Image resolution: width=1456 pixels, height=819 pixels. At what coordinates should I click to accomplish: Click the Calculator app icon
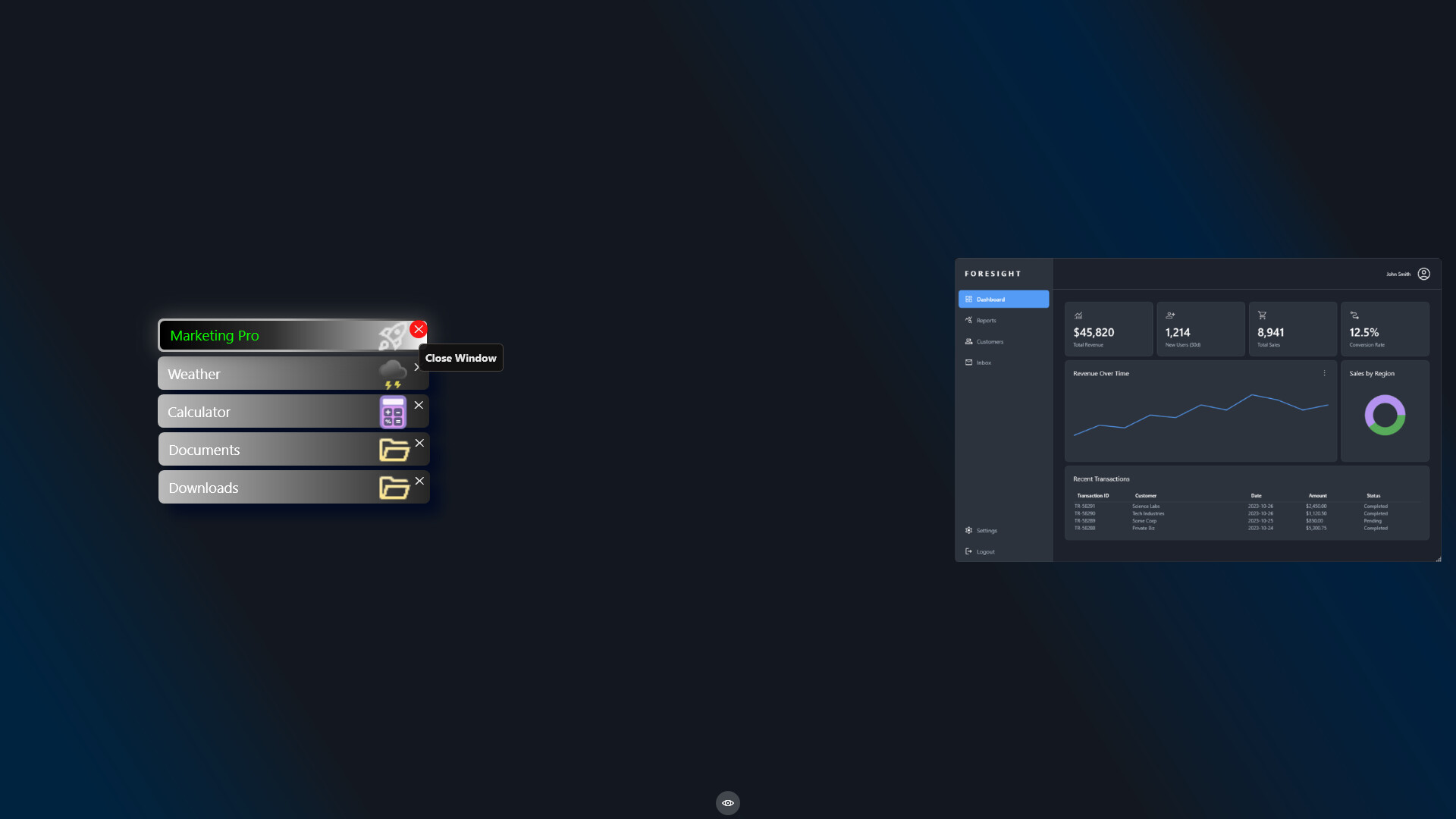393,411
